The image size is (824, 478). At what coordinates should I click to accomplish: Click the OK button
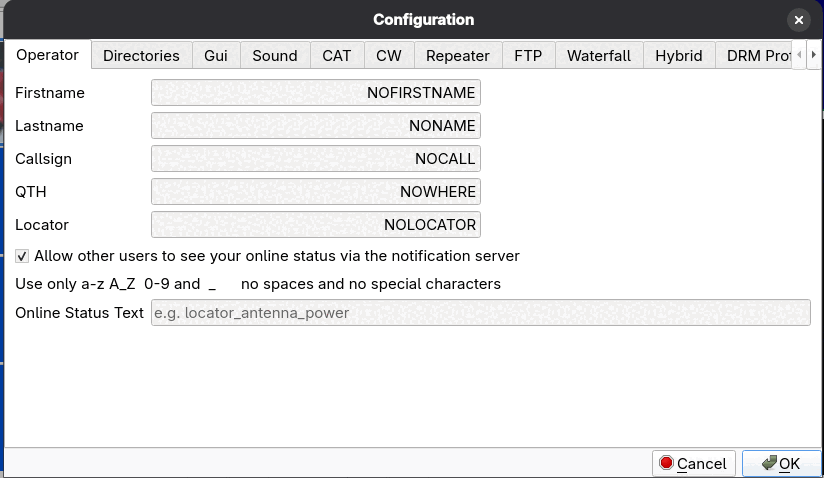(781, 464)
